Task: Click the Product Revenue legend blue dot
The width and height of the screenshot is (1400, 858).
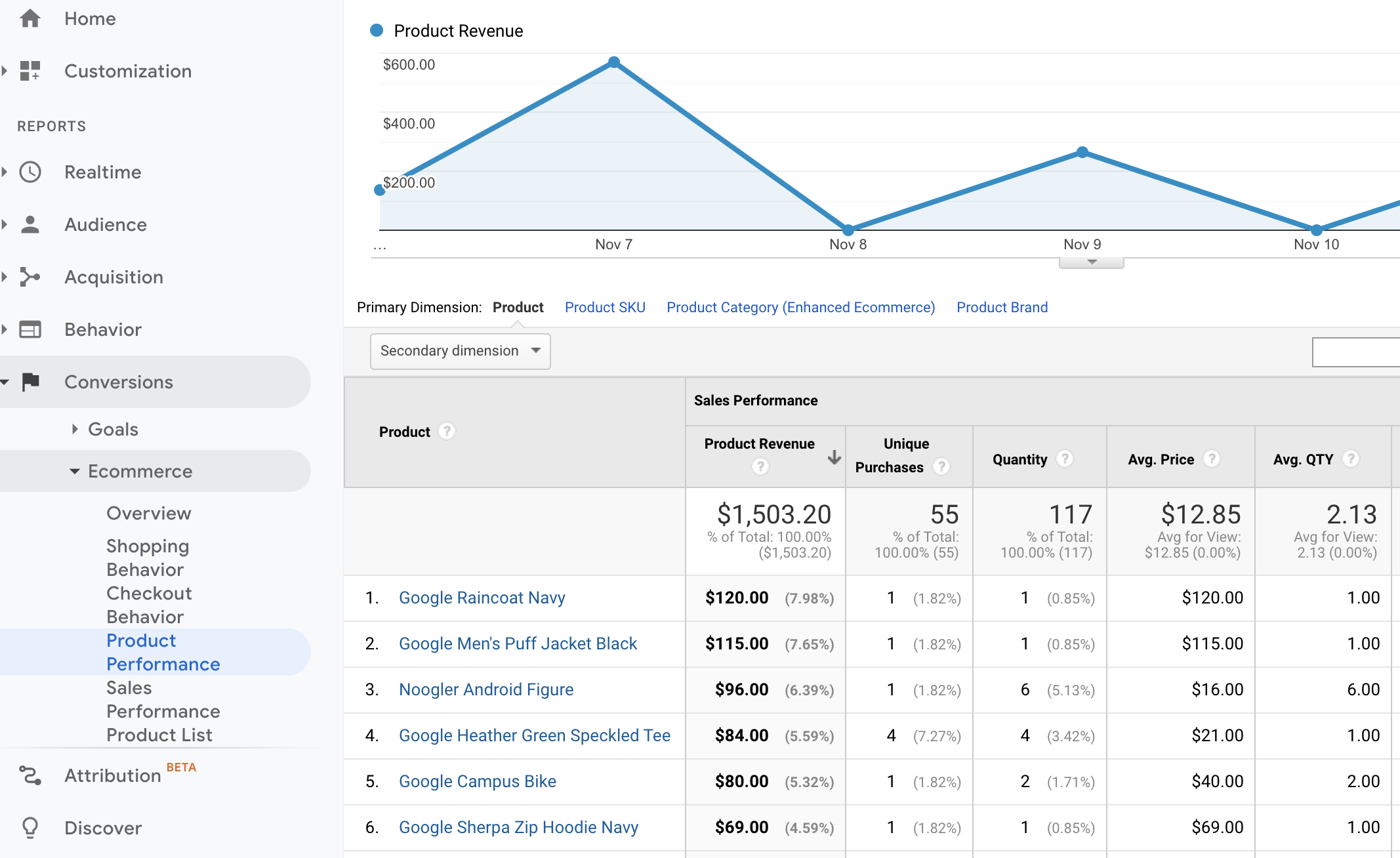Action: 377,30
